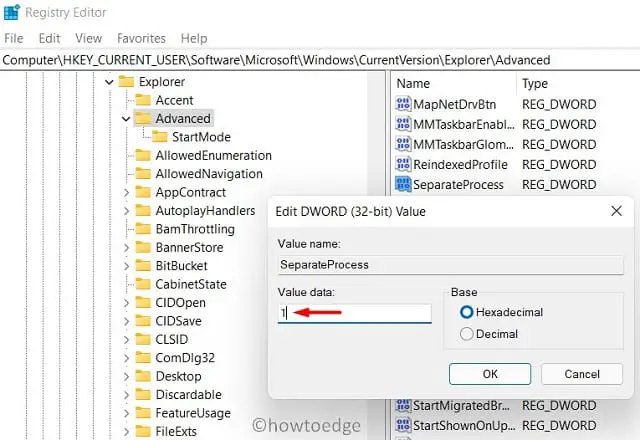Select the StartMode folder icon
Image resolution: width=640 pixels, height=440 pixels.
(x=160, y=137)
